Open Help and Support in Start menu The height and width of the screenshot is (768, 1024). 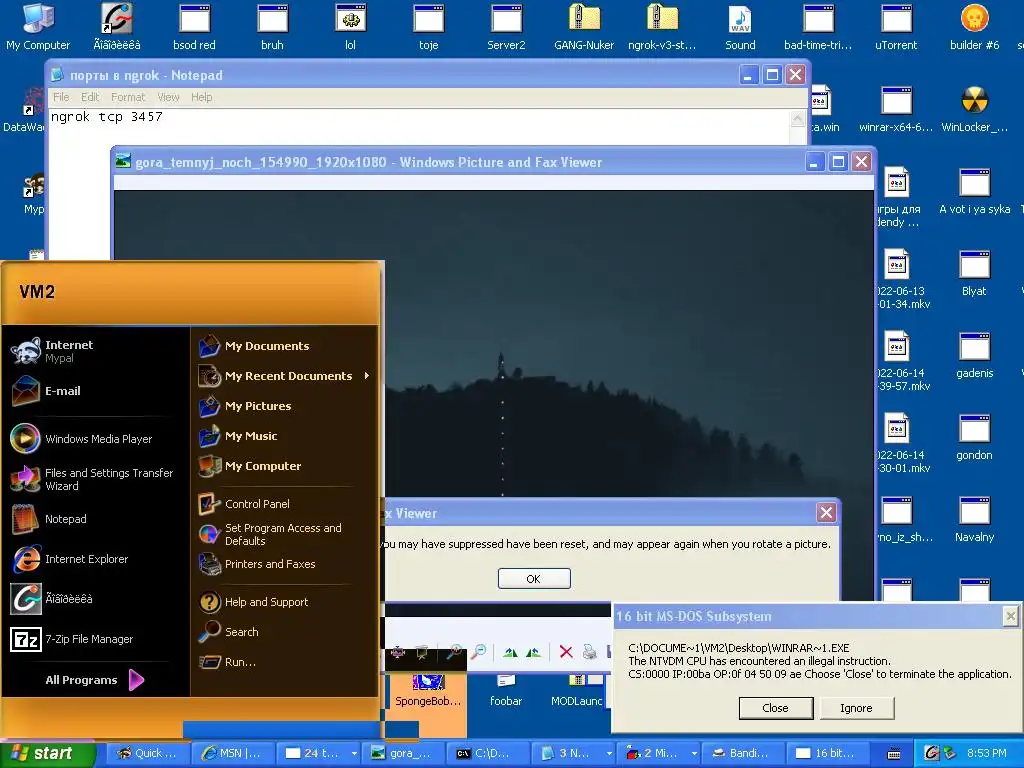(285, 602)
